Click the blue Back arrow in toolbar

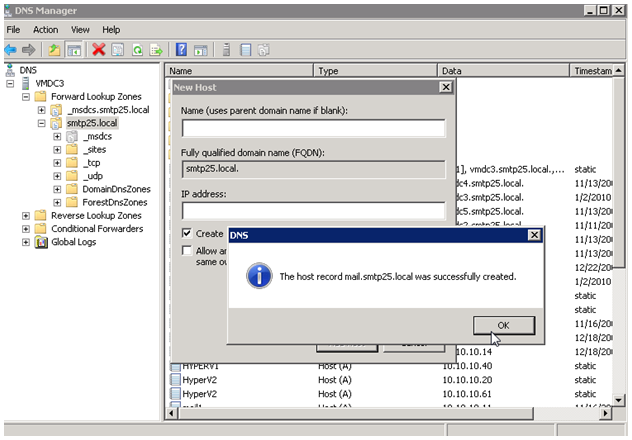pyautogui.click(x=10, y=50)
